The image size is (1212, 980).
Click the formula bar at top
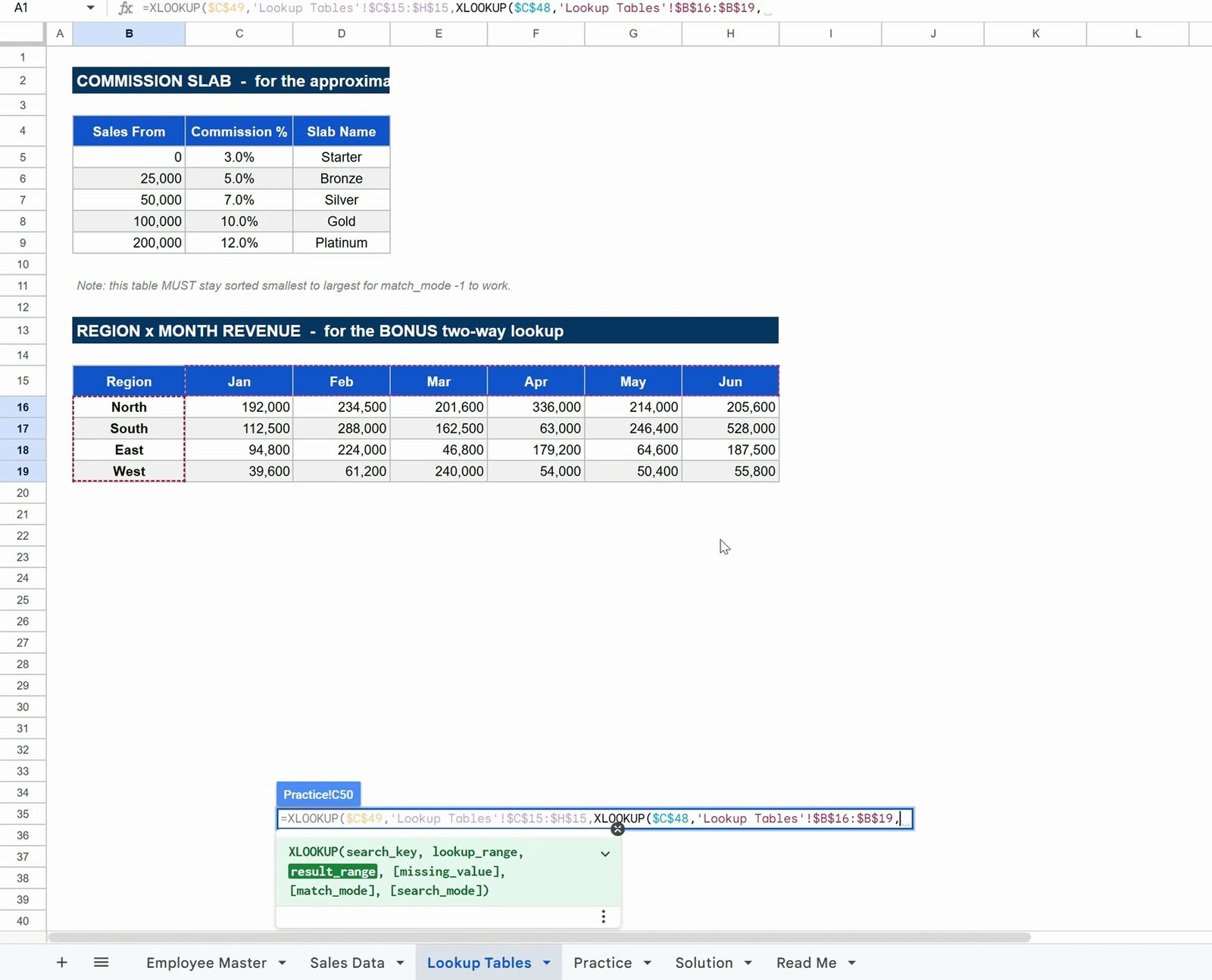[674, 8]
